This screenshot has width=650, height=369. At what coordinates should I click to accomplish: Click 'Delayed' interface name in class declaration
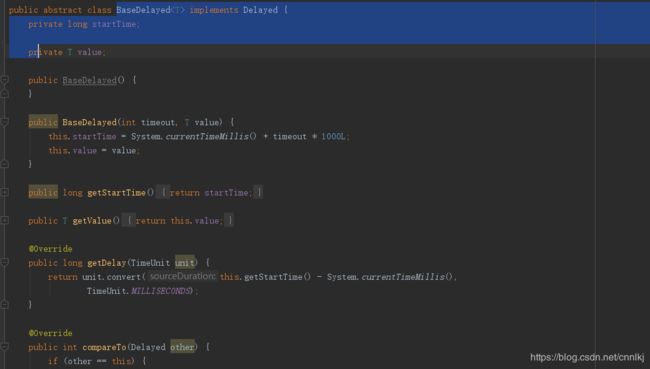tap(260, 10)
